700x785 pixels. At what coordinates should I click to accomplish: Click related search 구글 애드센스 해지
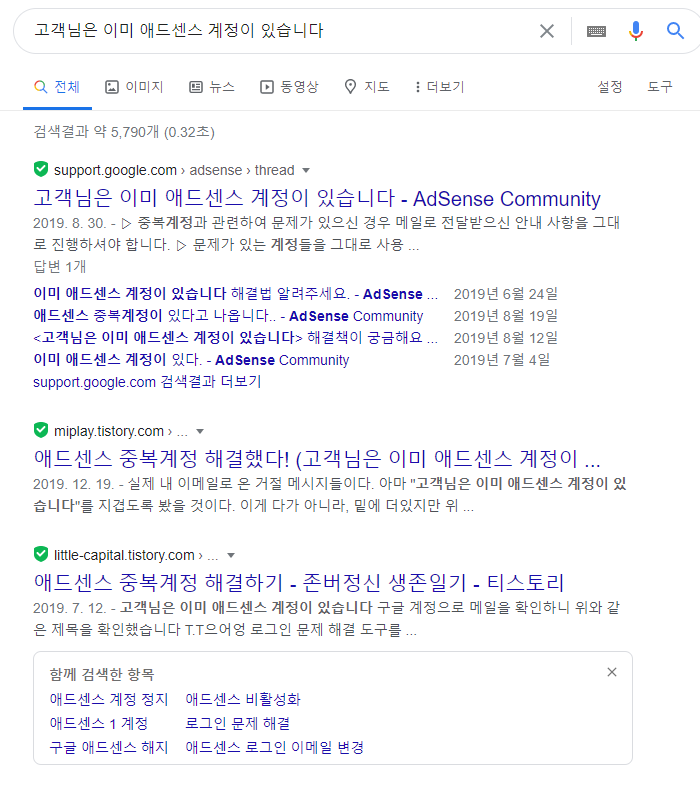coord(109,747)
